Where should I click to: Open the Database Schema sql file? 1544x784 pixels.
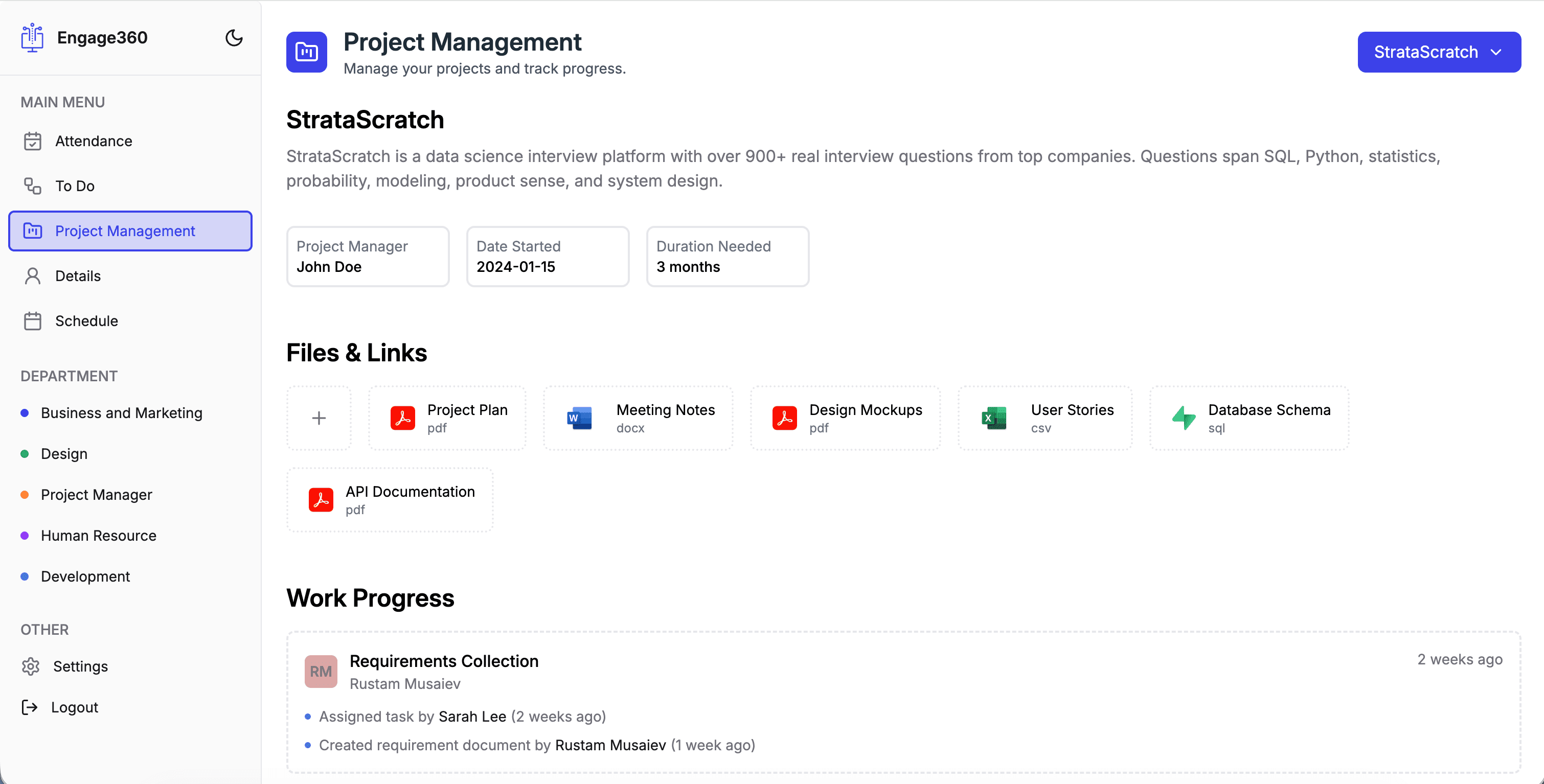click(x=1249, y=418)
